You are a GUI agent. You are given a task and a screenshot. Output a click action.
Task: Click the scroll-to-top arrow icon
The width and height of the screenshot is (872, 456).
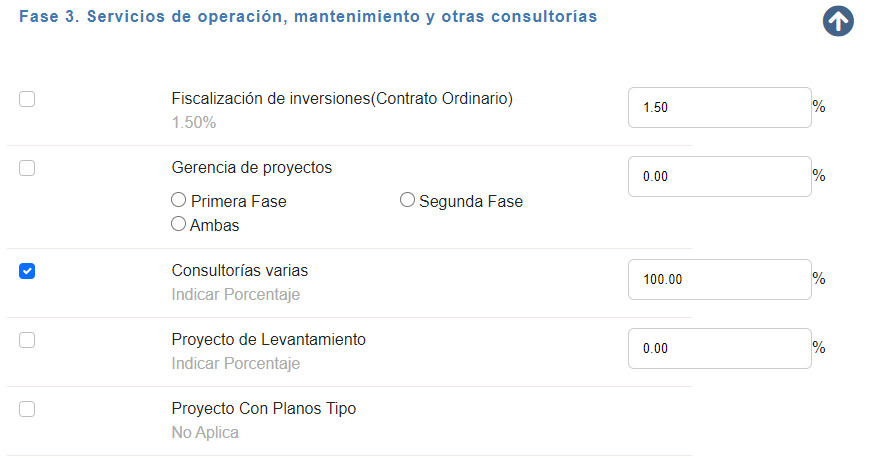pyautogui.click(x=838, y=21)
